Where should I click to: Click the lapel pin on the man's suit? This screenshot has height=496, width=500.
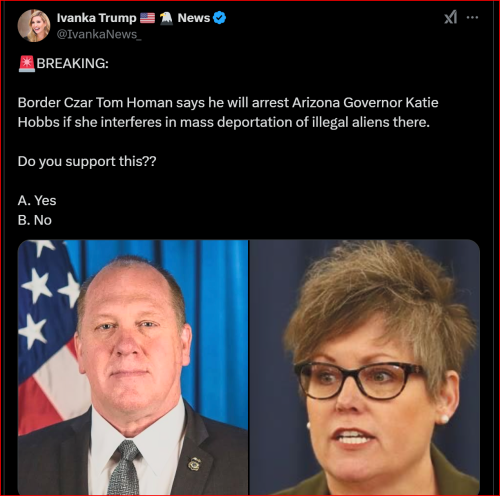[x=194, y=464]
